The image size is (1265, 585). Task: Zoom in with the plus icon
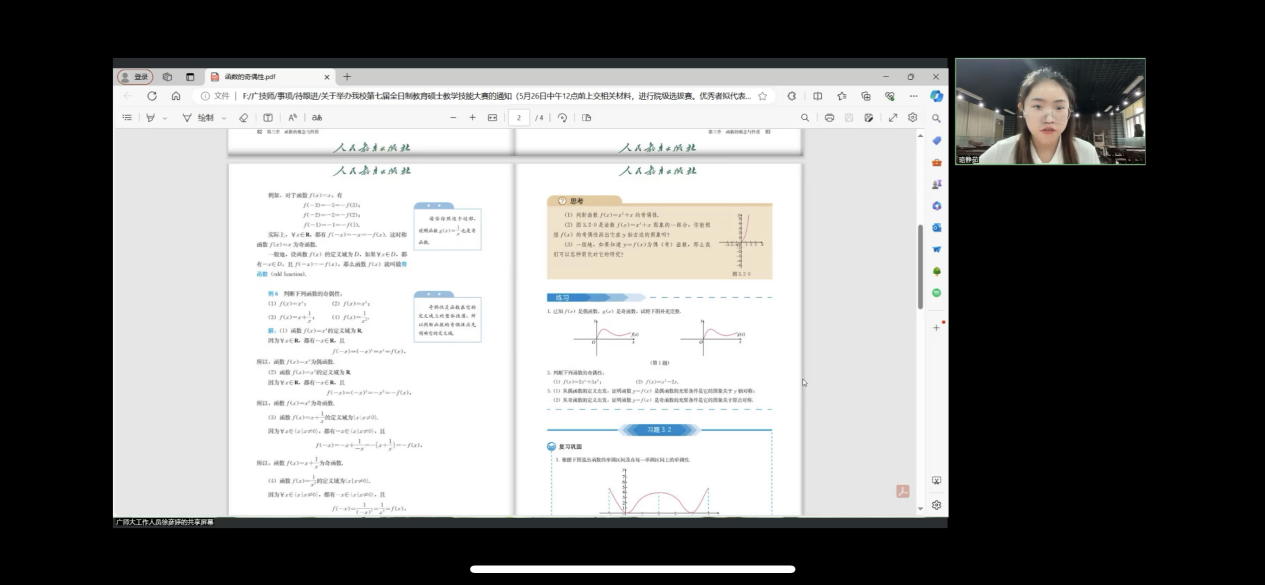472,118
